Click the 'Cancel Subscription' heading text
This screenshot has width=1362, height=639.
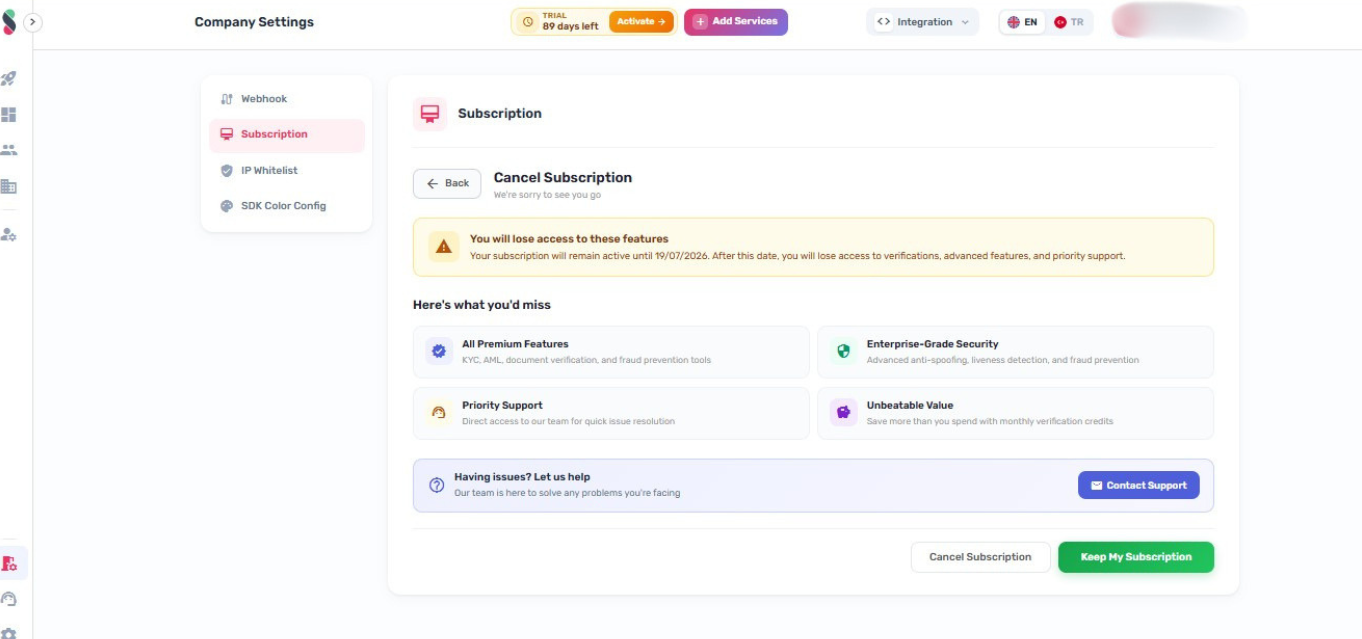click(x=563, y=178)
